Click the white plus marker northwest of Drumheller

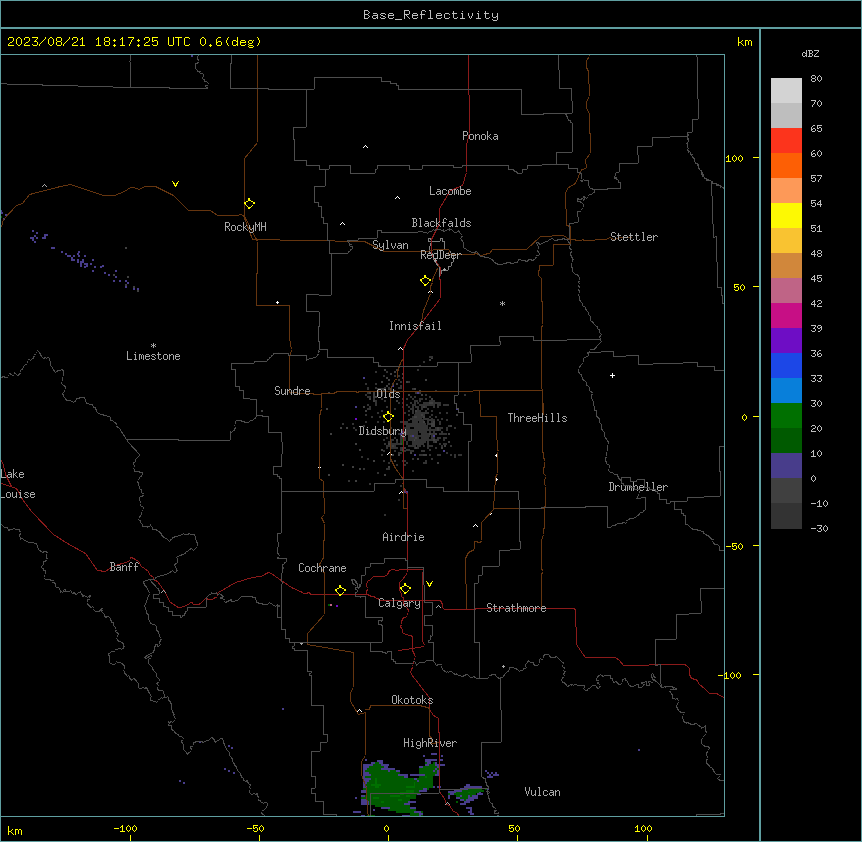(x=612, y=375)
